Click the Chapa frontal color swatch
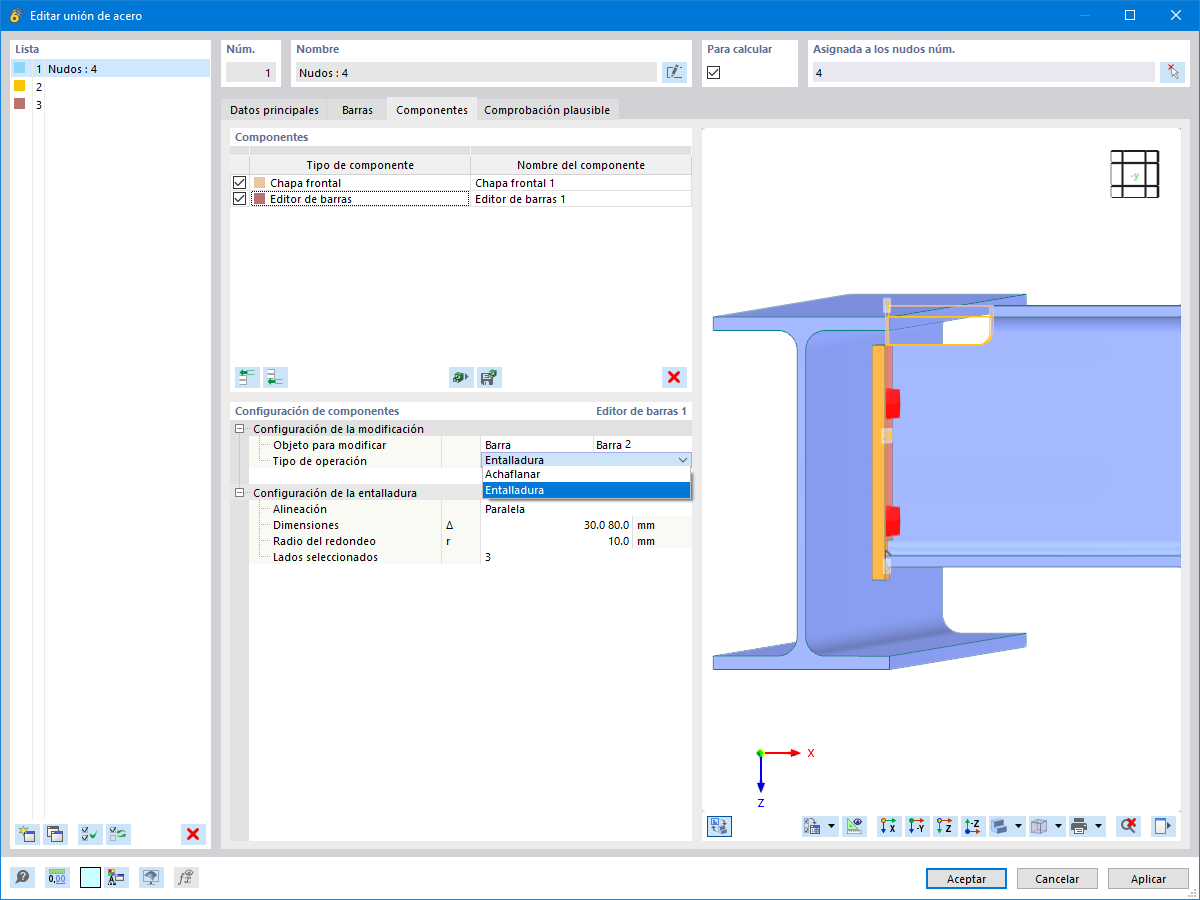This screenshot has width=1200, height=900. point(260,183)
